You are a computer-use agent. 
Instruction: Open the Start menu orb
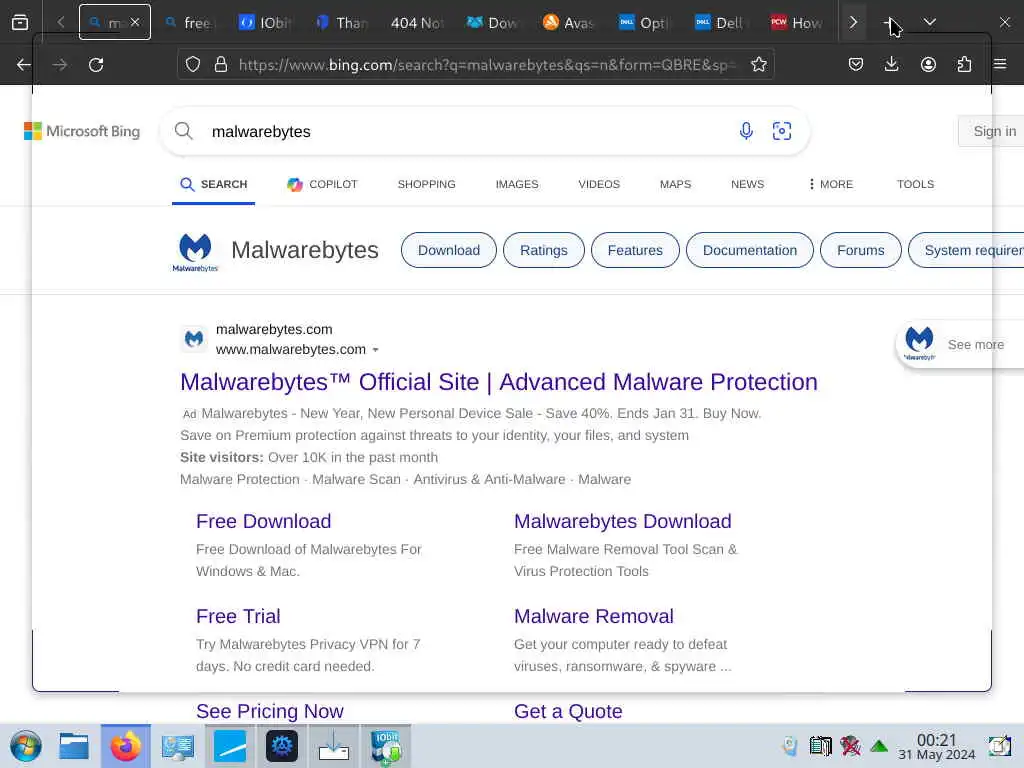(26, 746)
